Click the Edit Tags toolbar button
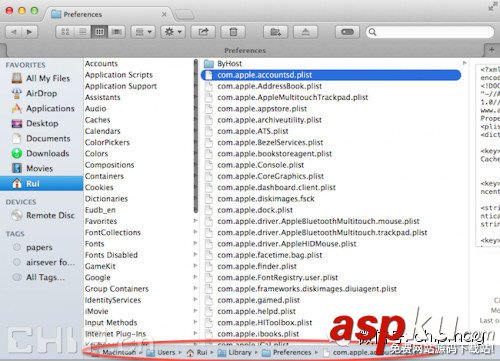 tap(347, 32)
